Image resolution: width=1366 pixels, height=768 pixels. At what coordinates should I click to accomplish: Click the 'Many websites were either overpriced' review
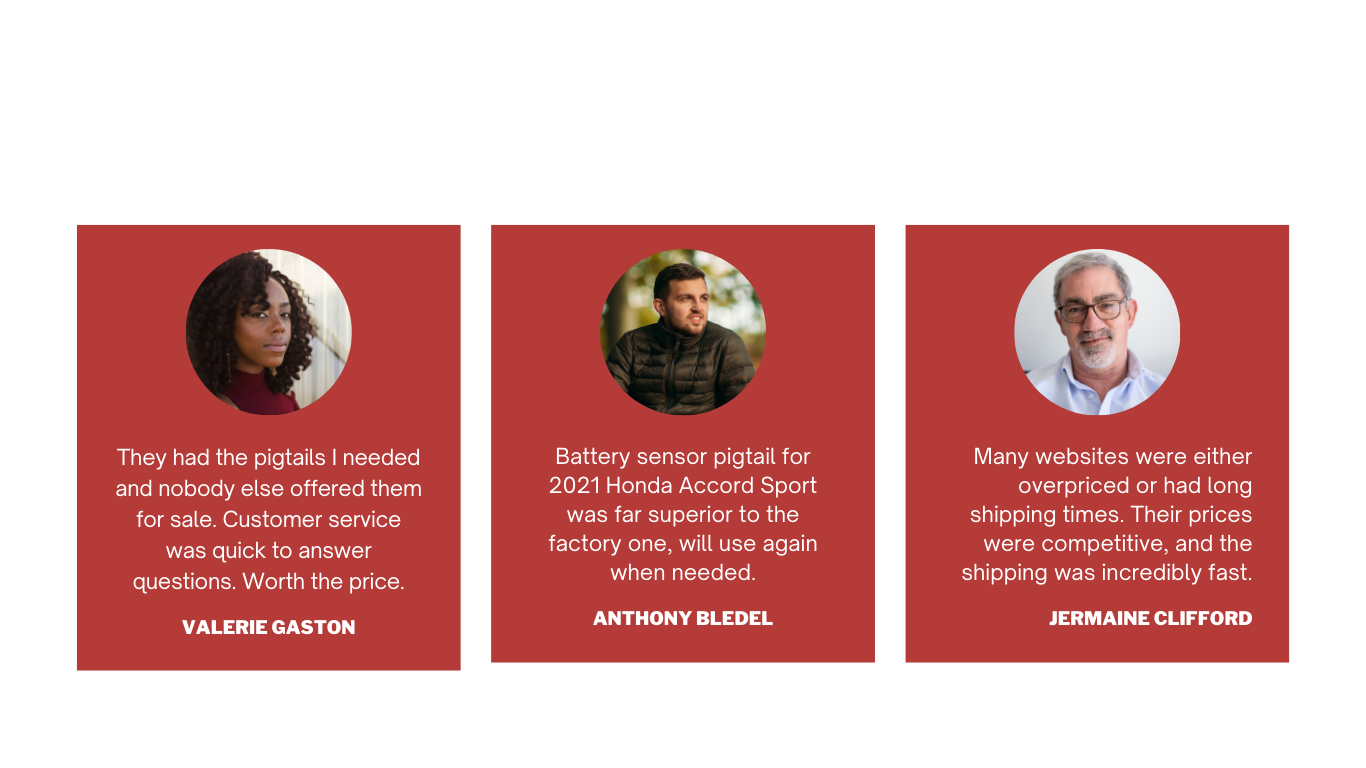[1107, 514]
